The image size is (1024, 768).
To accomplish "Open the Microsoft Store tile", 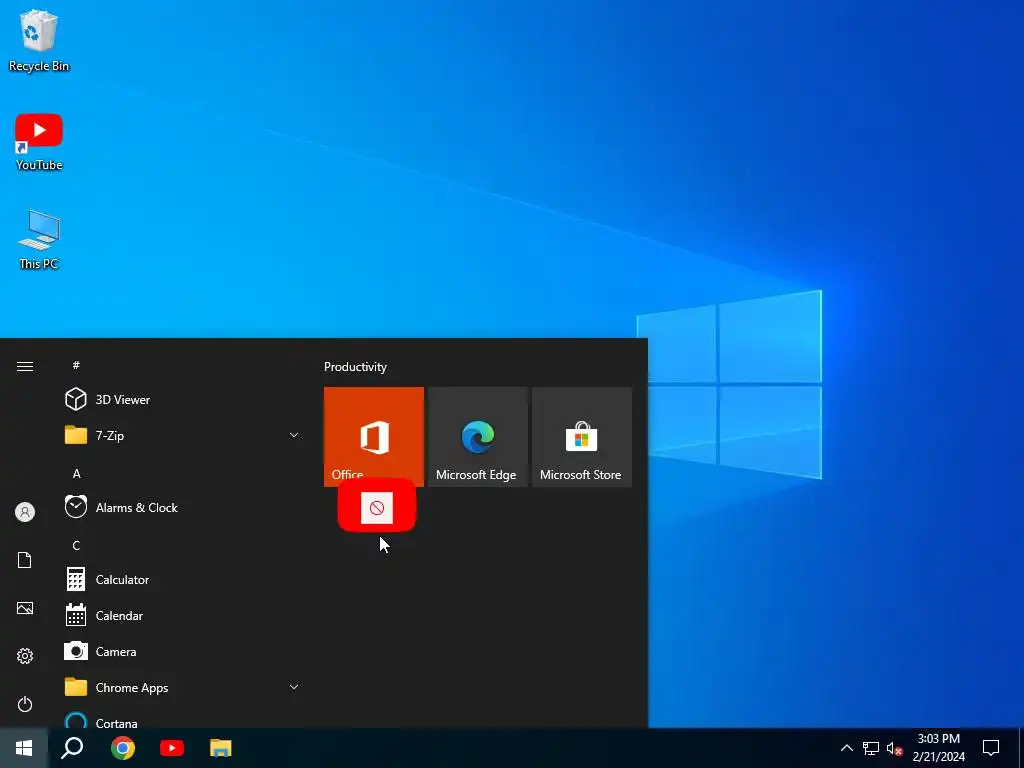I will (x=582, y=436).
